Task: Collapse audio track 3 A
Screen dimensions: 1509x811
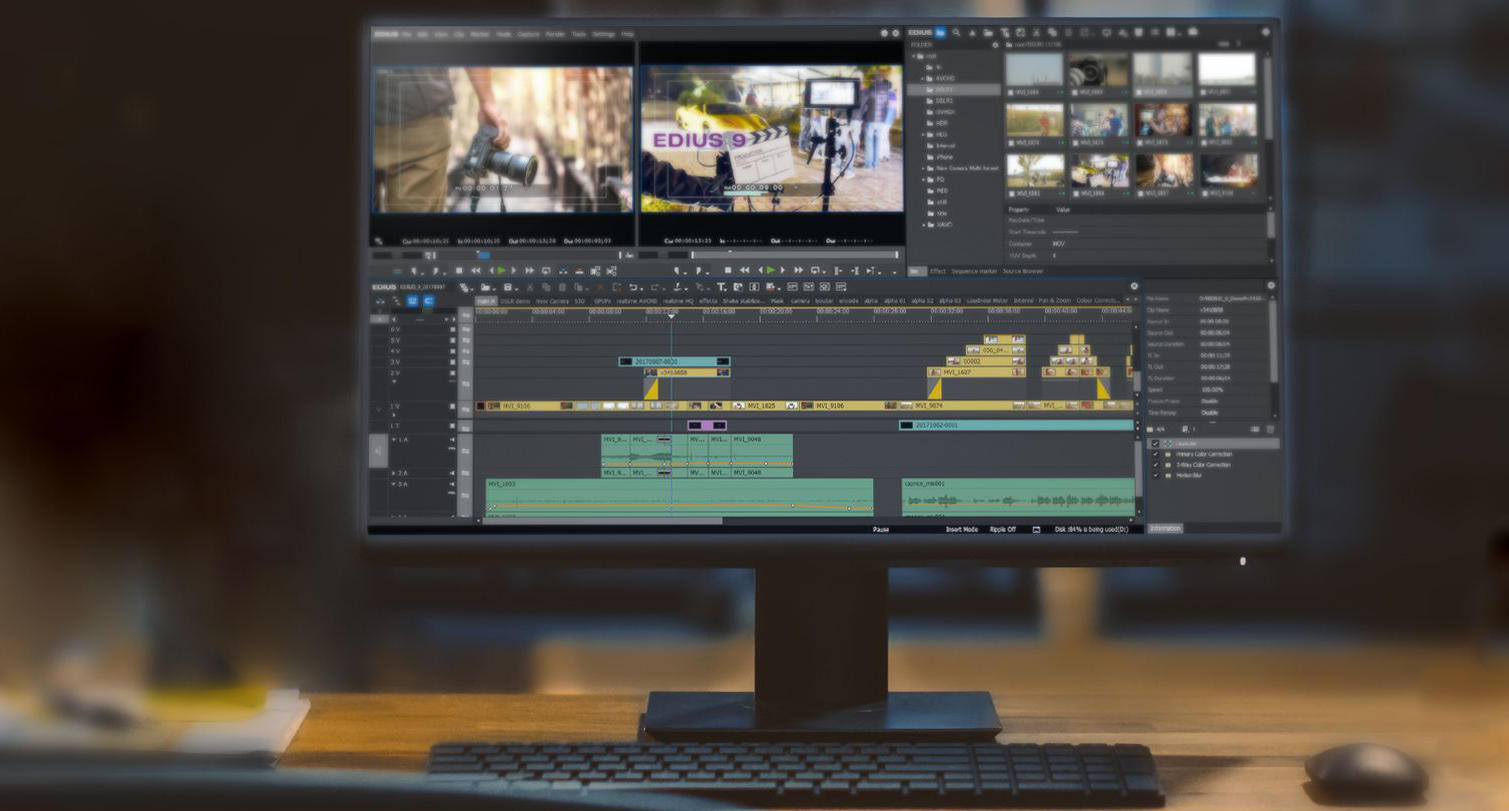Action: [393, 484]
